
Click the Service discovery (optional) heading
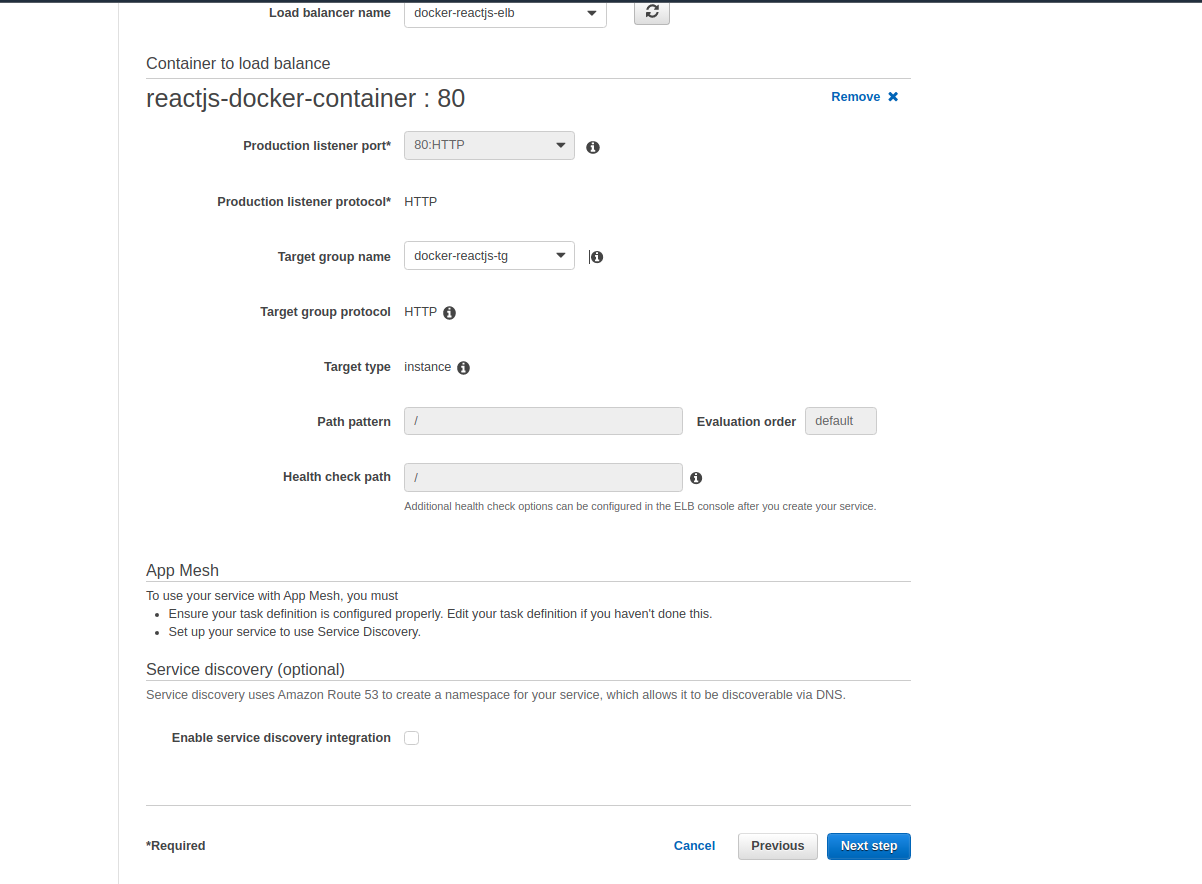245,670
